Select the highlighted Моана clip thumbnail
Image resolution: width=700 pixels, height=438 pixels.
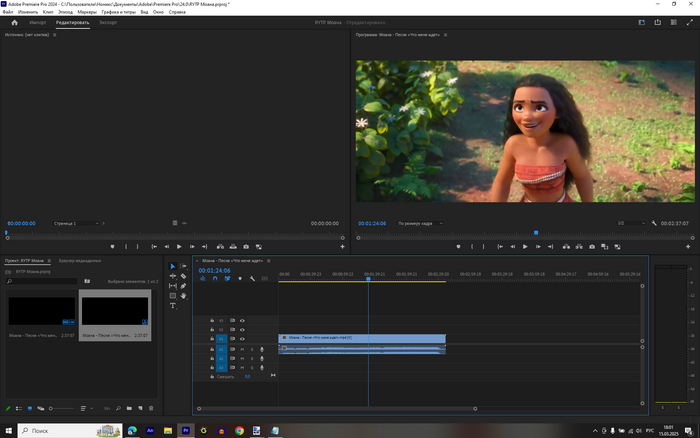click(115, 315)
